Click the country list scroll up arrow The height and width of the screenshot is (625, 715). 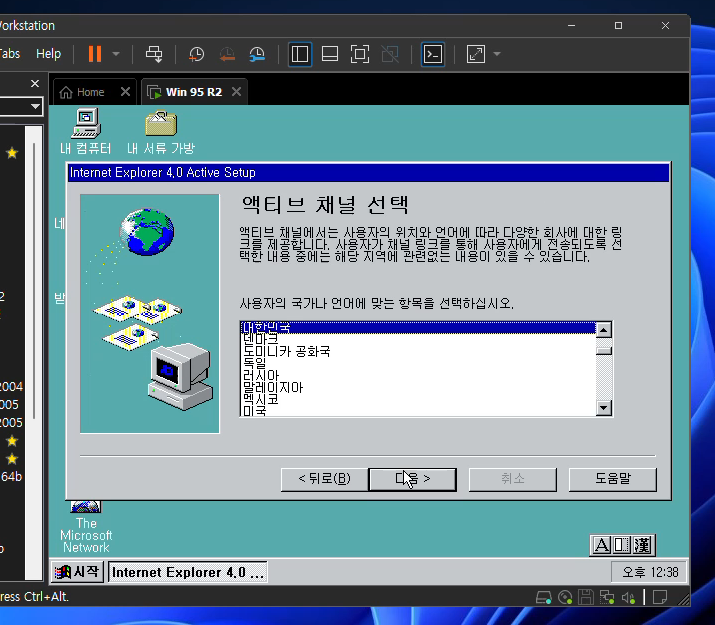pos(604,329)
